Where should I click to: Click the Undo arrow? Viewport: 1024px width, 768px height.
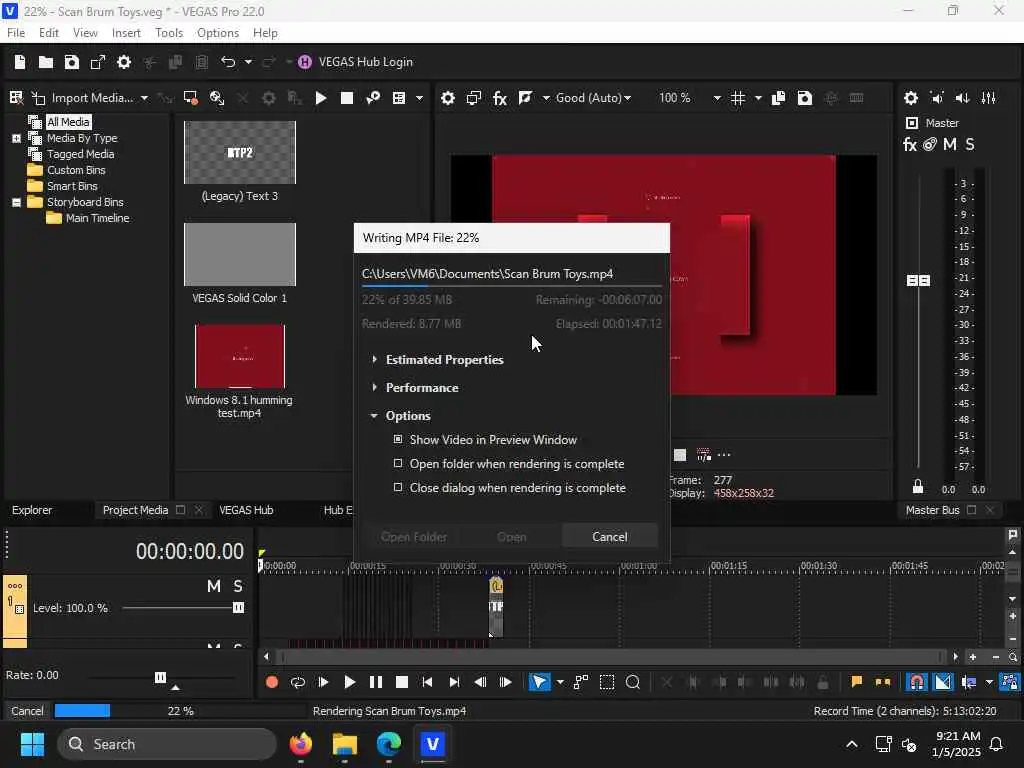click(227, 62)
